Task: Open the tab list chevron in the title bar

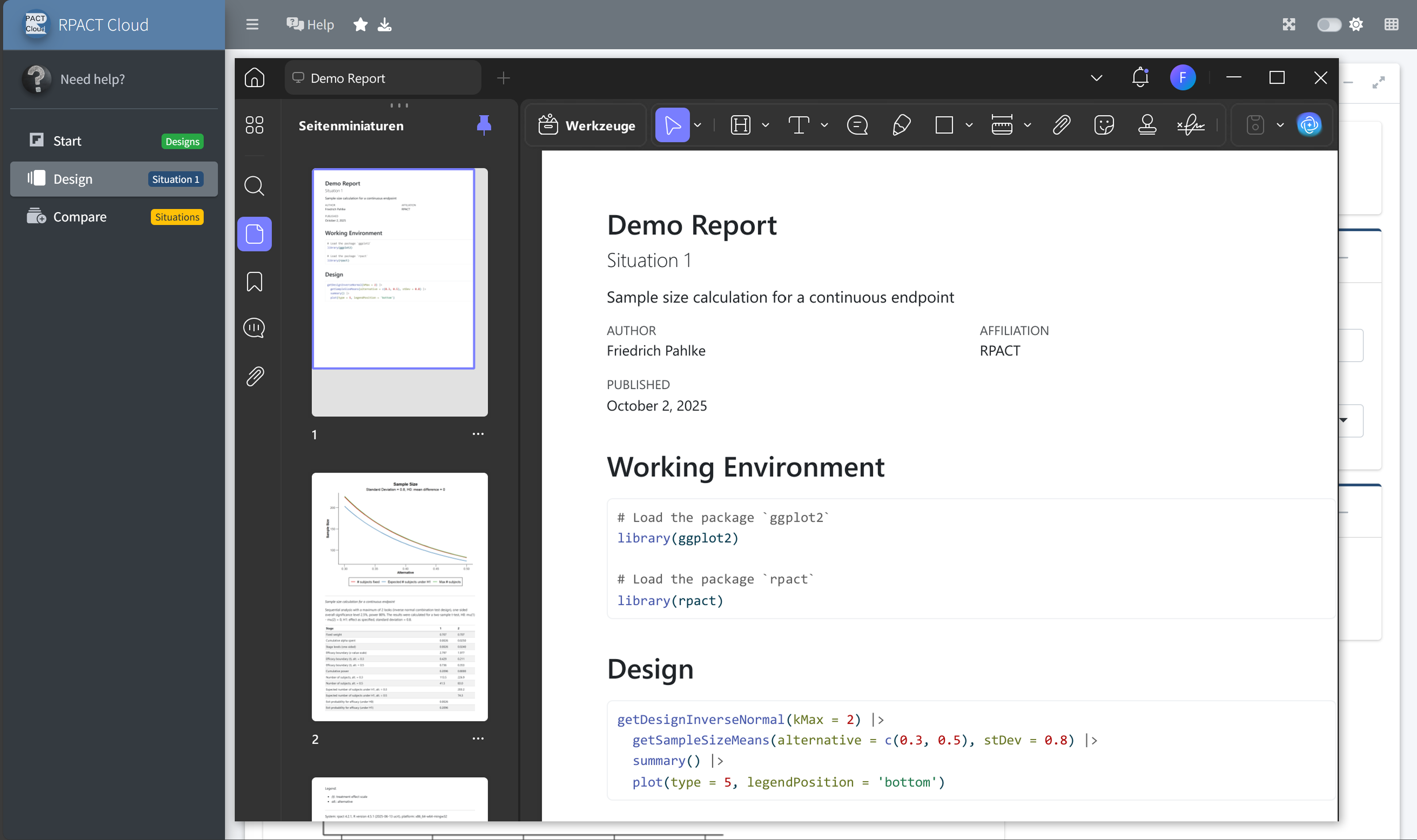Action: pyautogui.click(x=1096, y=78)
